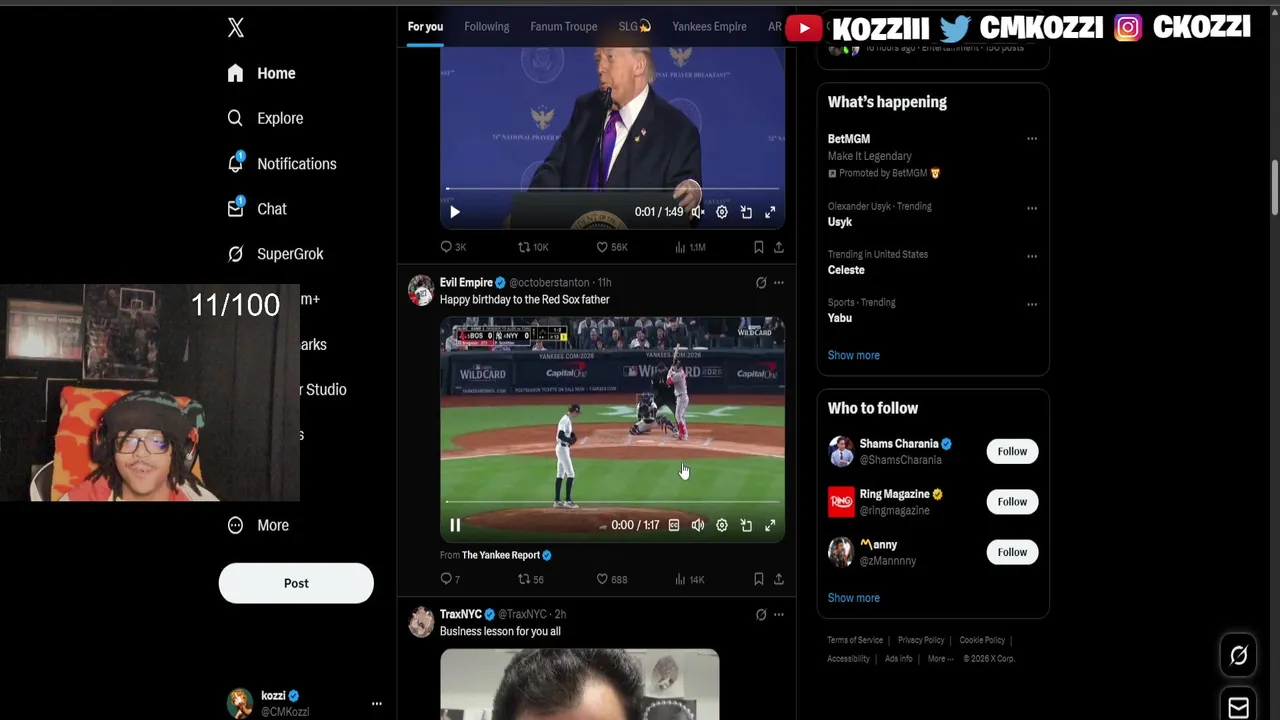Reply to Evil Empire post, 7 comments
This screenshot has height=720, width=1280.
450,579
